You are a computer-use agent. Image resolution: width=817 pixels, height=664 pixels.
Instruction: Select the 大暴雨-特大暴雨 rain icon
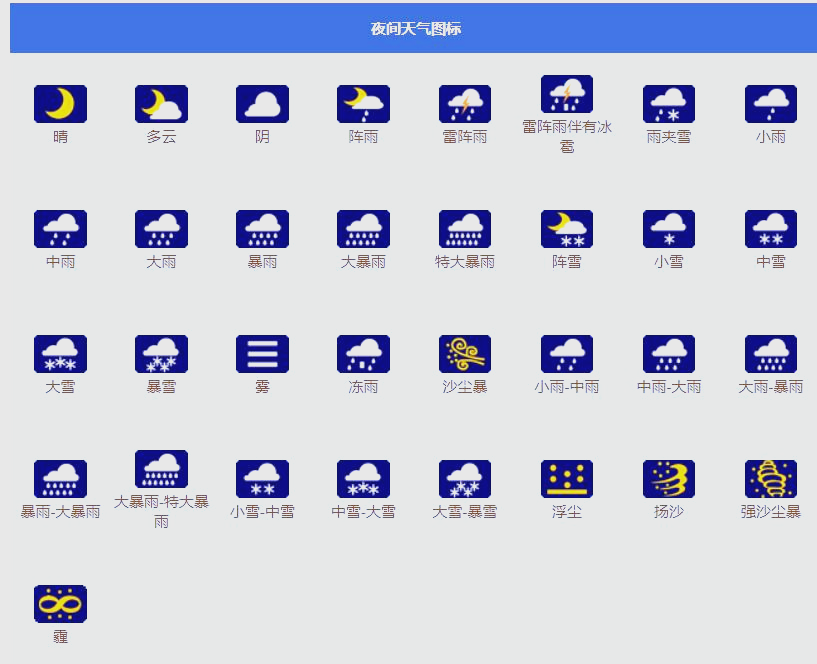(162, 469)
